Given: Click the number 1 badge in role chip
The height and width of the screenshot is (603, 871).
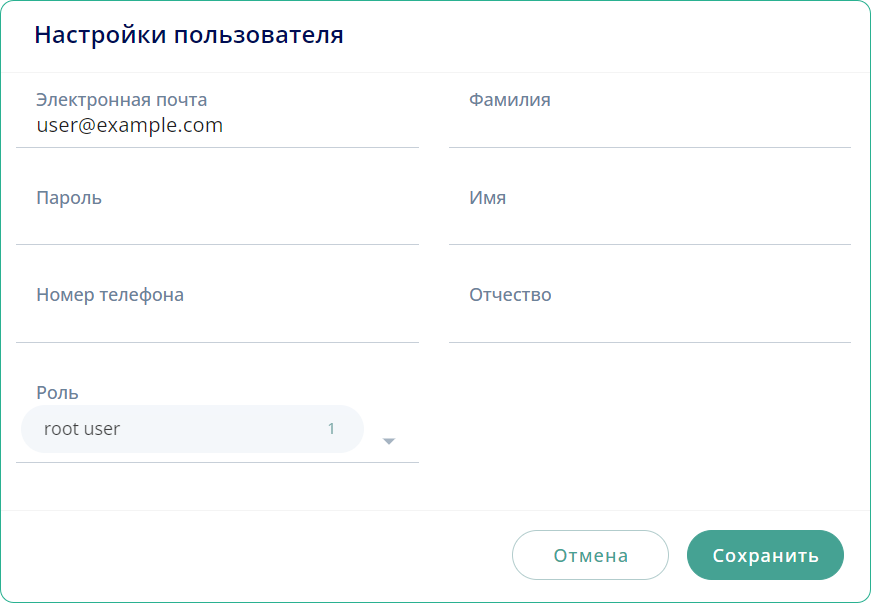Looking at the screenshot, I should pyautogui.click(x=331, y=429).
